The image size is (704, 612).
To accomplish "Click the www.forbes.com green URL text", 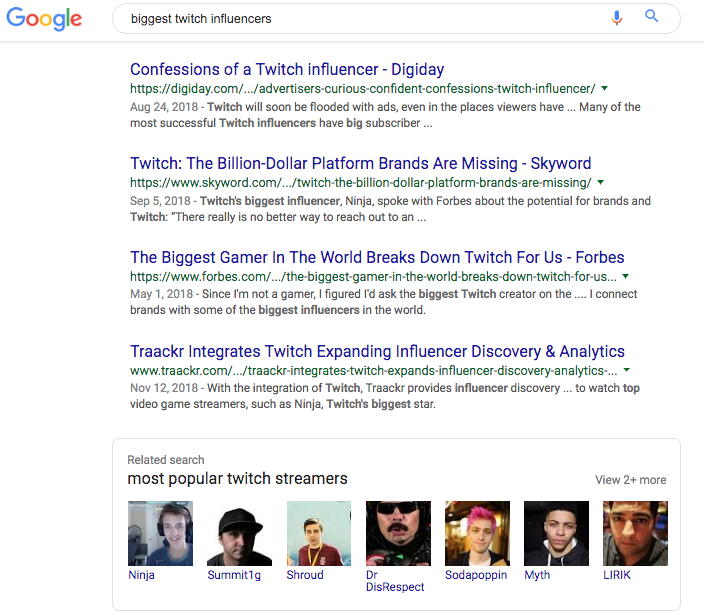I will coord(373,277).
